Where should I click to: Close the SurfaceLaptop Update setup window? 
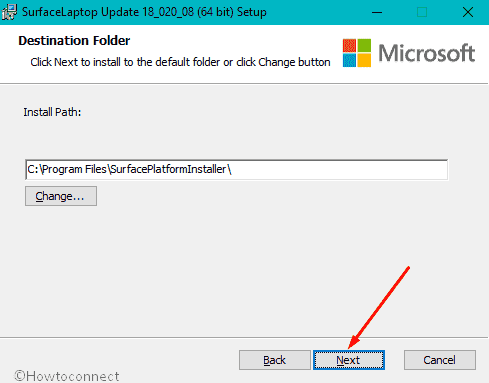[468, 13]
